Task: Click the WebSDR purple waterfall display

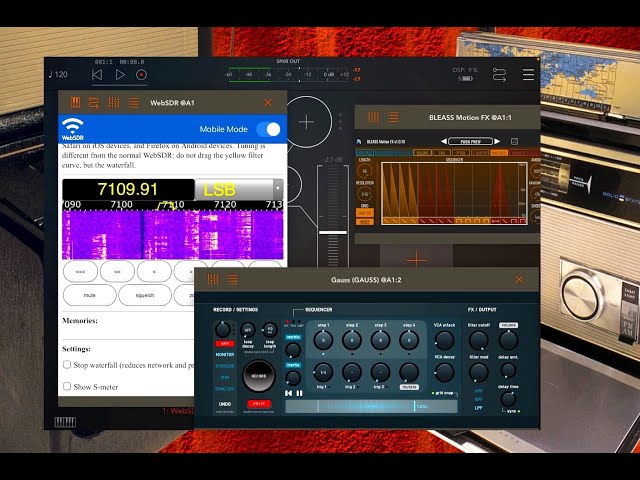Action: [x=172, y=235]
